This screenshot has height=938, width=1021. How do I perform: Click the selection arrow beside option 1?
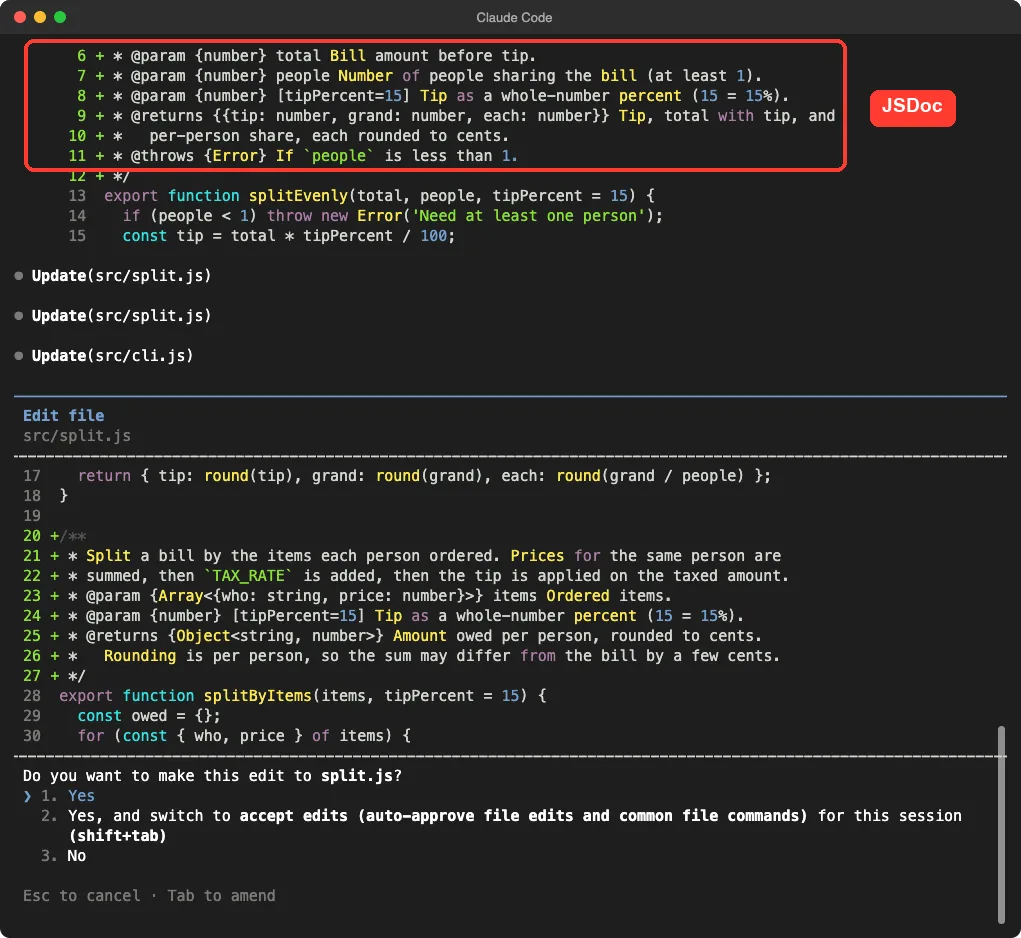(27, 795)
